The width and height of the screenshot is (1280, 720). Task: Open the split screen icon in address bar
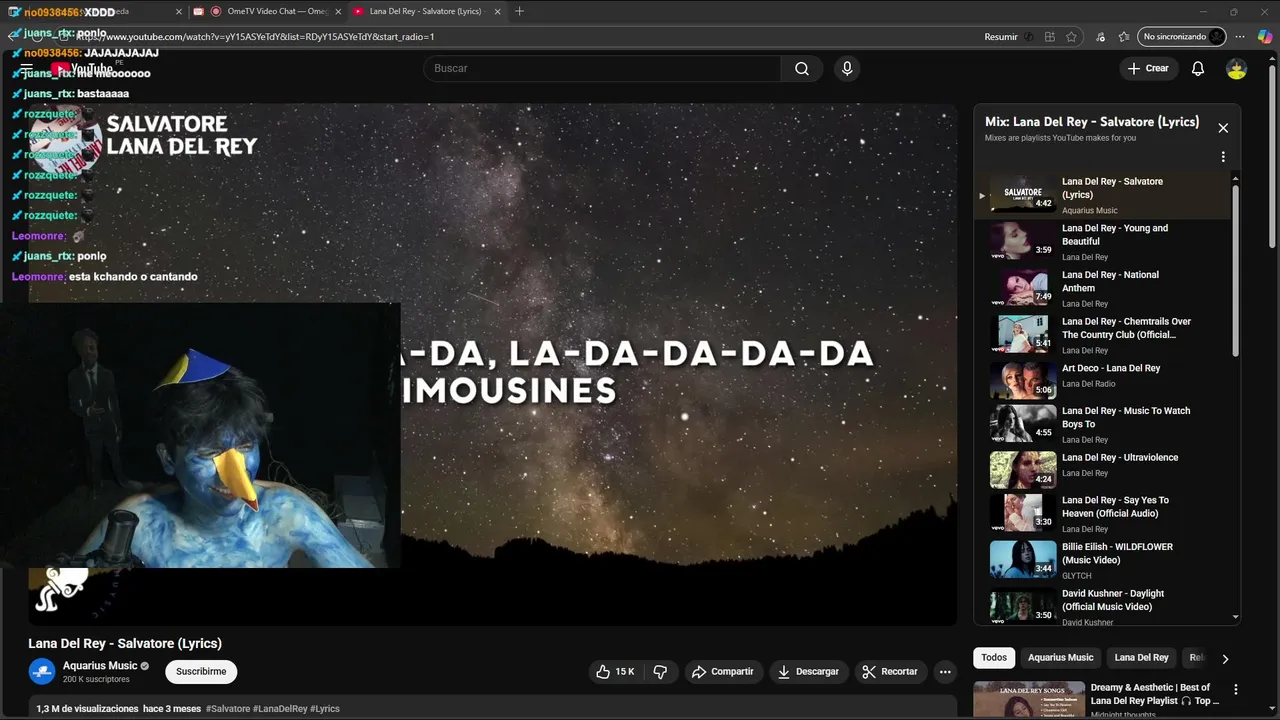(1049, 36)
